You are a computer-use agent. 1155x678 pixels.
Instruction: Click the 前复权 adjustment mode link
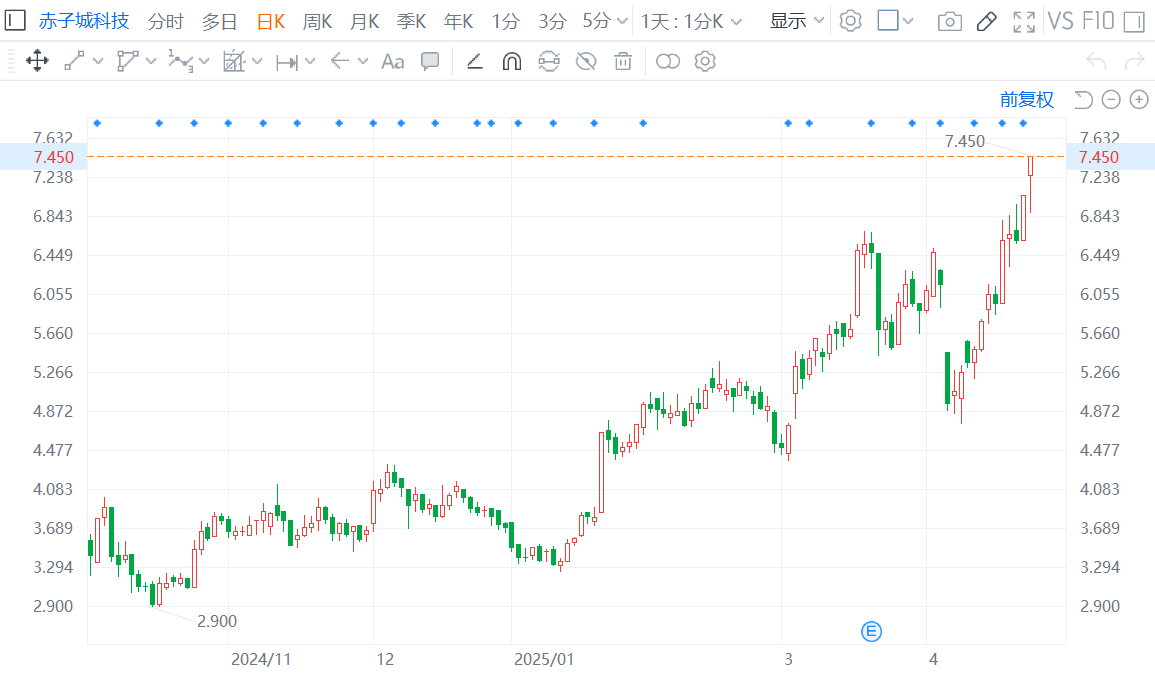1027,99
